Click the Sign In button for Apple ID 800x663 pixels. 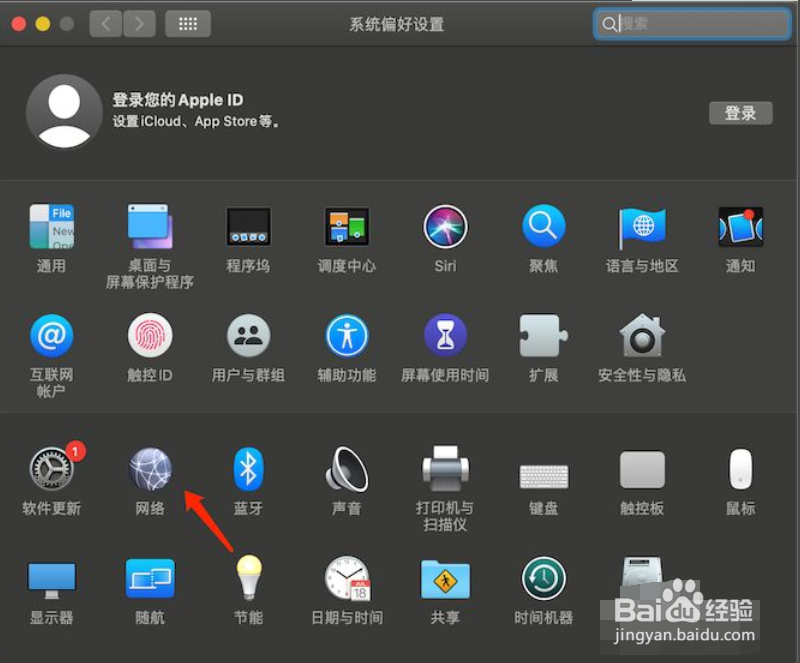pyautogui.click(x=740, y=113)
